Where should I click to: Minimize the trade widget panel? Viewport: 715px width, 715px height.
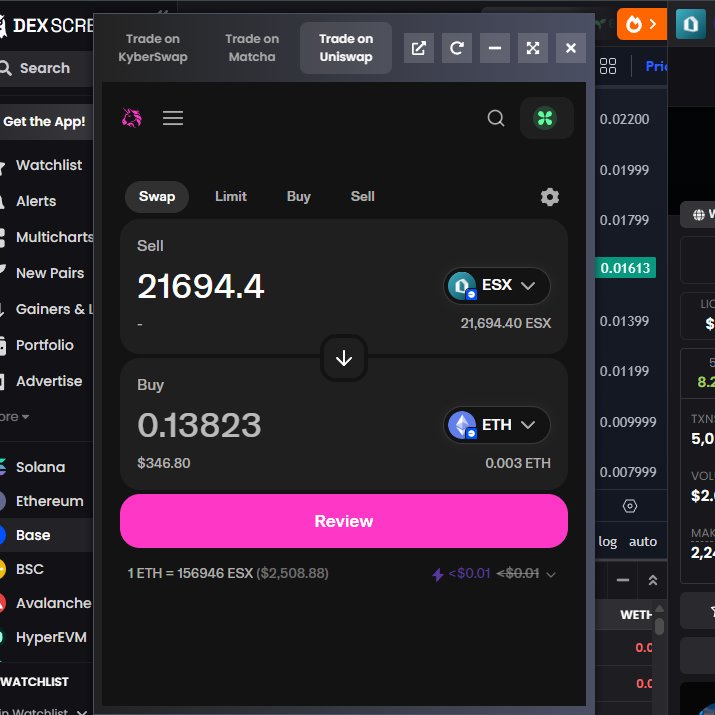pos(495,48)
